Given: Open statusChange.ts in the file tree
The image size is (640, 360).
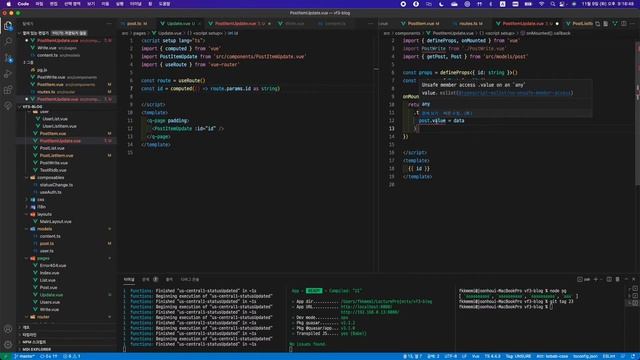Looking at the screenshot, I should [x=56, y=185].
